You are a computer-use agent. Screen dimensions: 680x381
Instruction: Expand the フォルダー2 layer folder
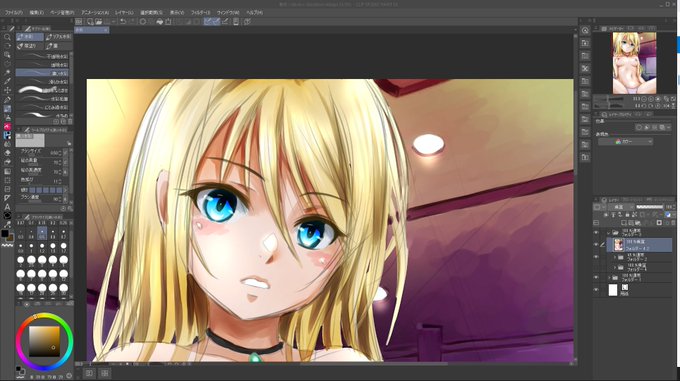(x=615, y=257)
